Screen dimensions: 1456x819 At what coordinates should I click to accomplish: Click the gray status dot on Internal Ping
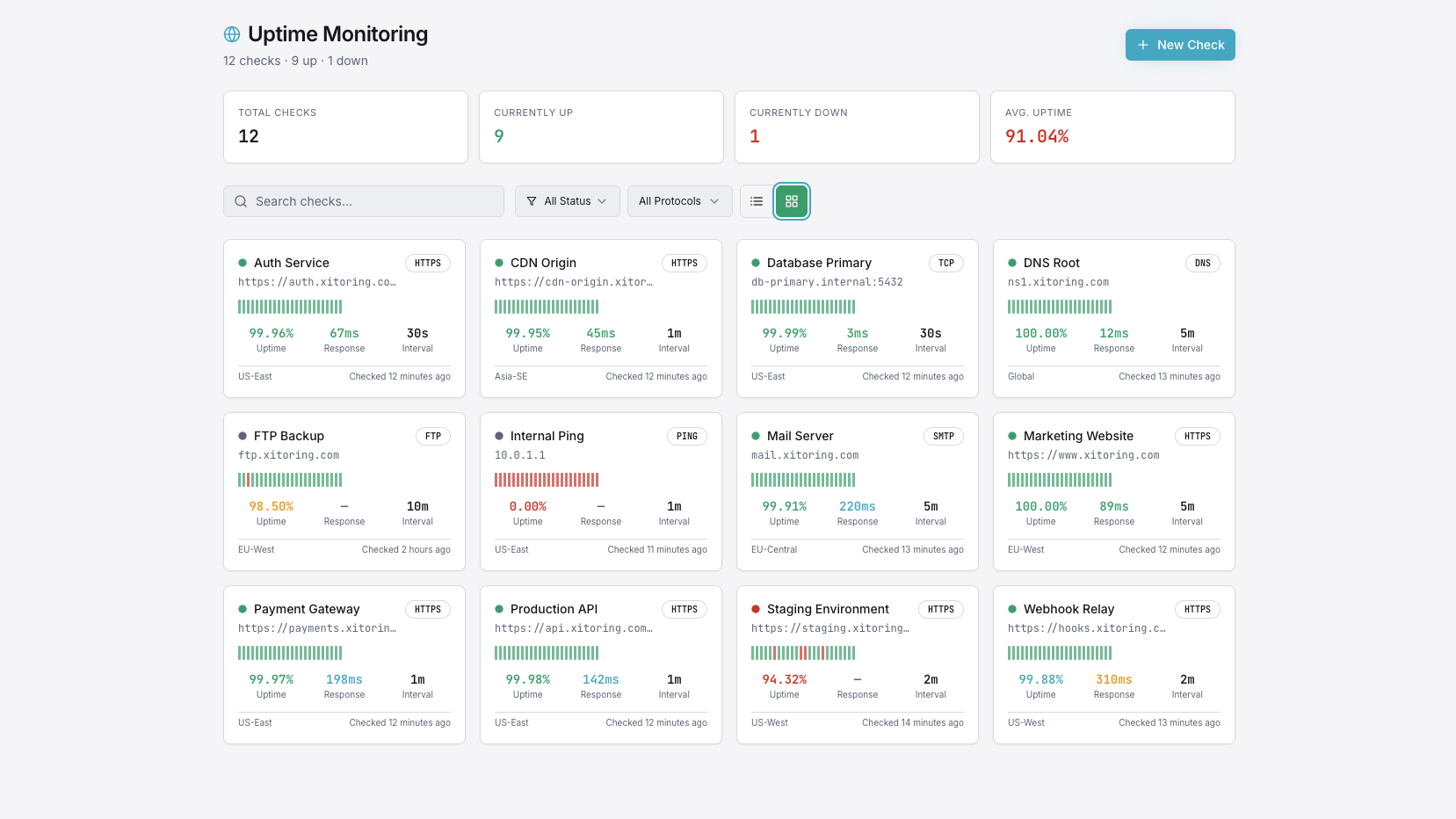pyautogui.click(x=499, y=436)
